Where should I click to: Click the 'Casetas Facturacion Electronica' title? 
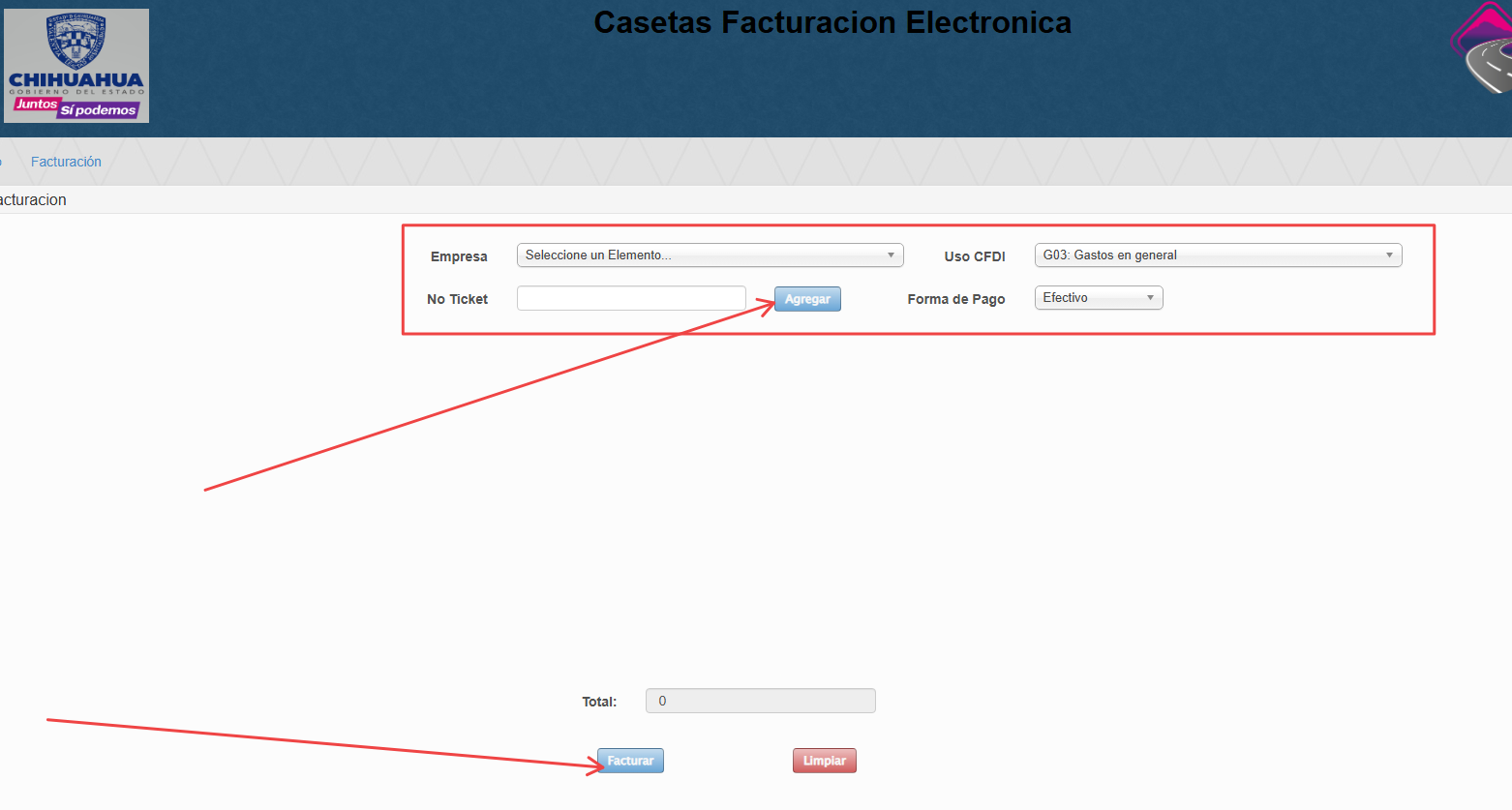[x=832, y=22]
